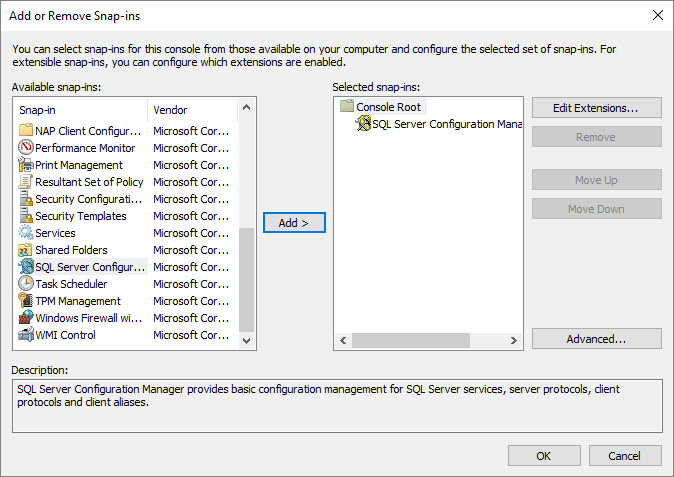Click vendor cell of WMI Control row

click(191, 335)
